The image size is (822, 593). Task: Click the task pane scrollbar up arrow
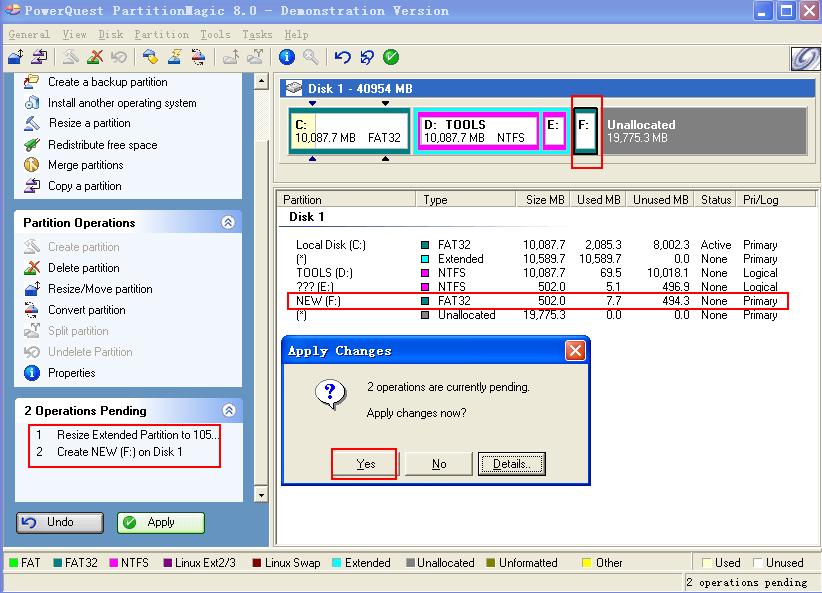261,81
